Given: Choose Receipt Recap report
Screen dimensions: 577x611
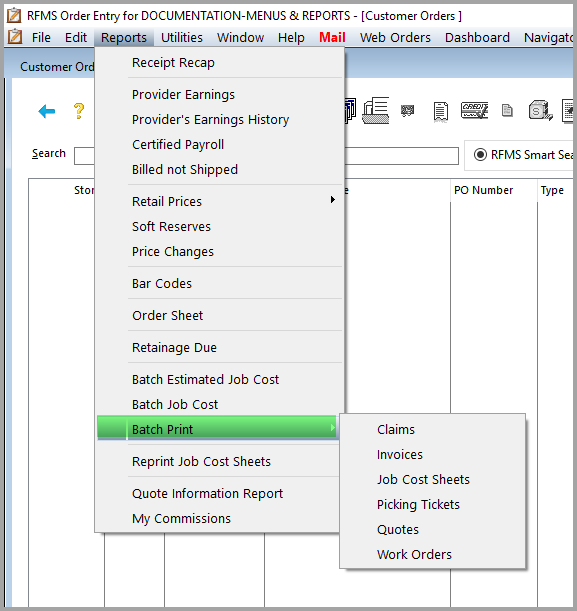Looking at the screenshot, I should click(220, 62).
